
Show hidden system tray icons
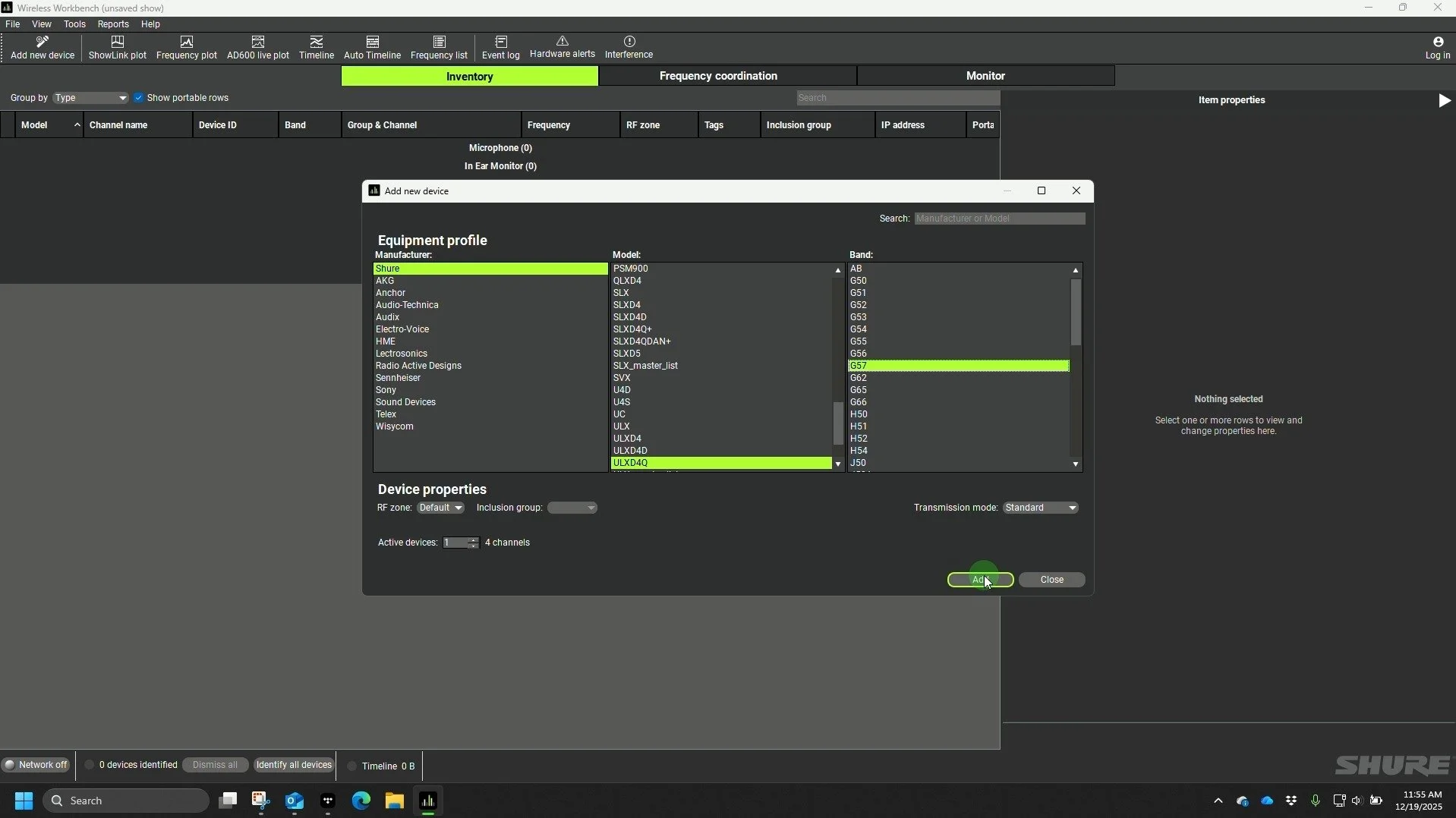[x=1218, y=801]
